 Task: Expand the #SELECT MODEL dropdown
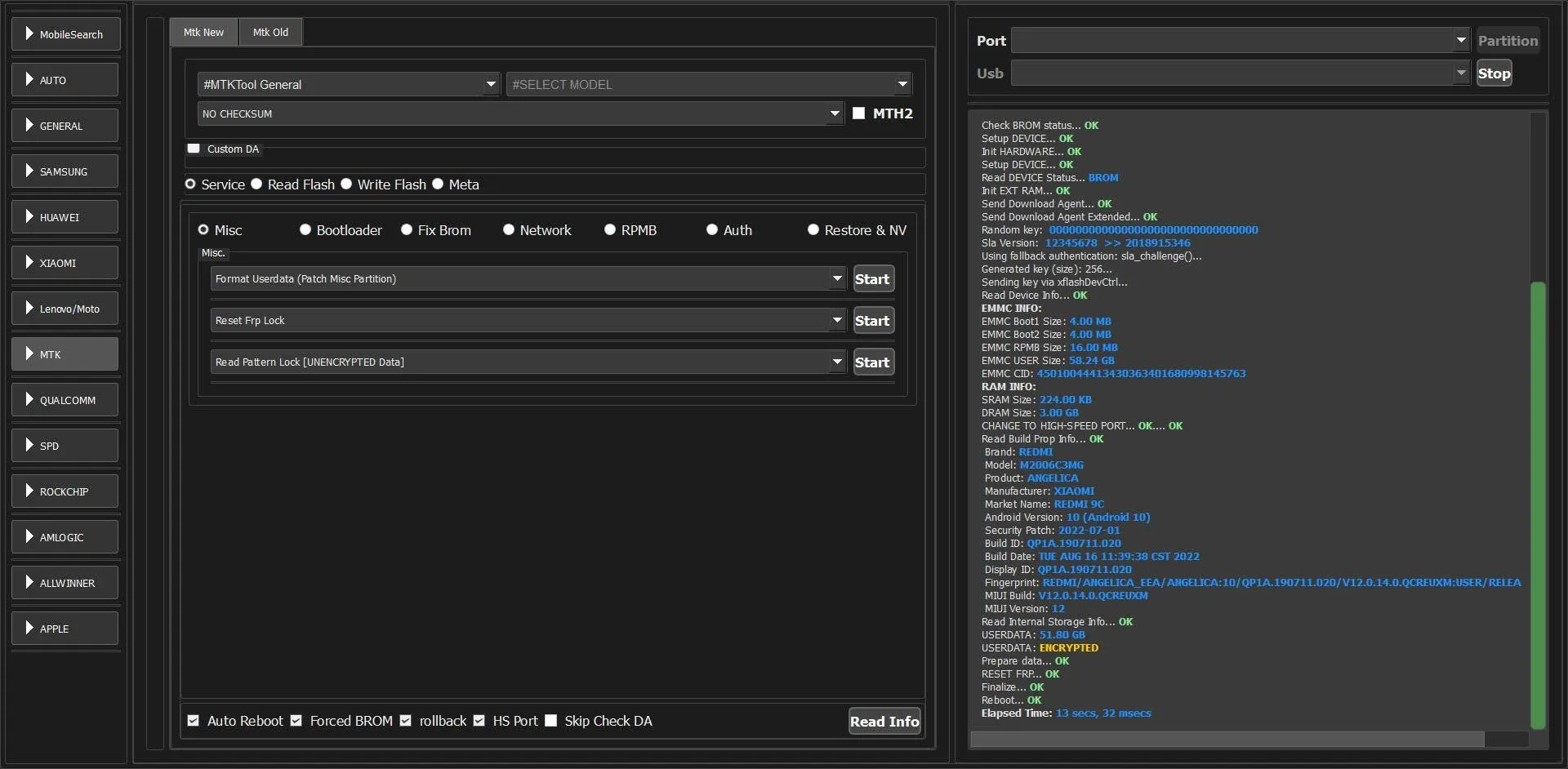(709, 84)
